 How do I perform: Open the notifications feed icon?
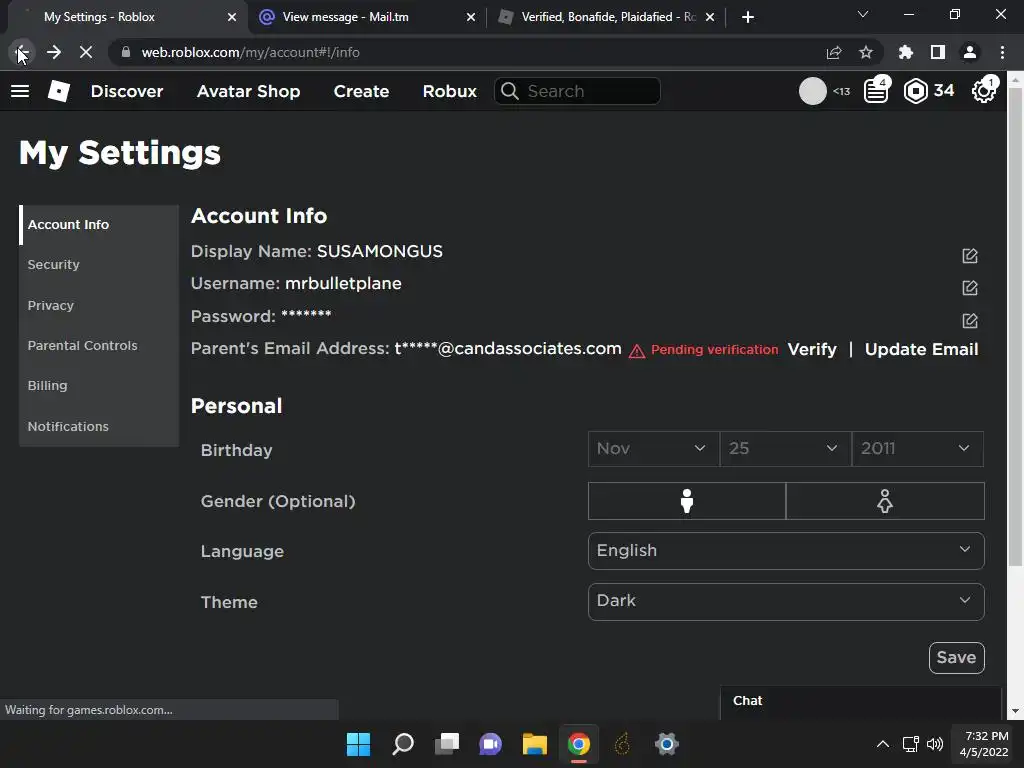click(x=876, y=91)
